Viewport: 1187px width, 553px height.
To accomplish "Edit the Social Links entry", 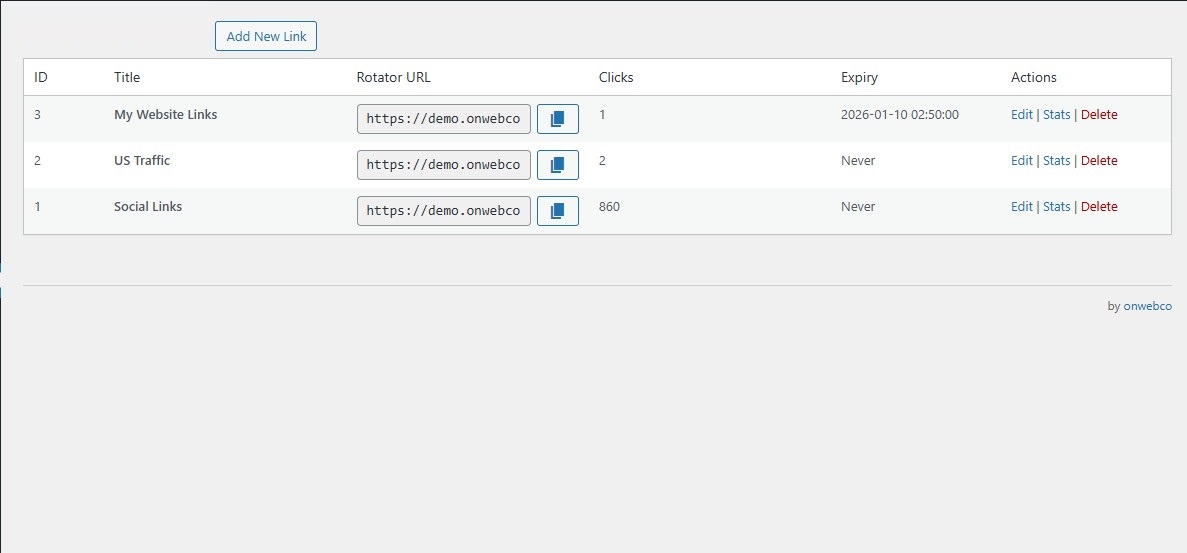I will (1021, 207).
